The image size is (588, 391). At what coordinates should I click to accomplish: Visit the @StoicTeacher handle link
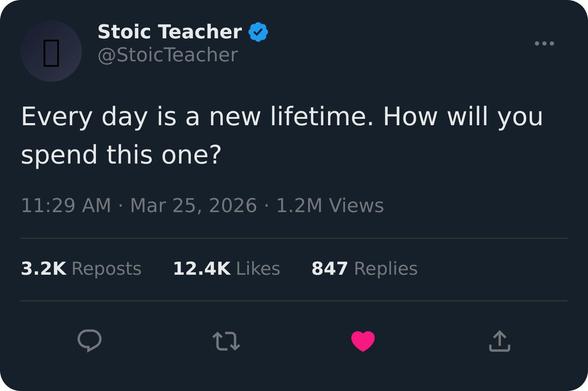click(168, 55)
